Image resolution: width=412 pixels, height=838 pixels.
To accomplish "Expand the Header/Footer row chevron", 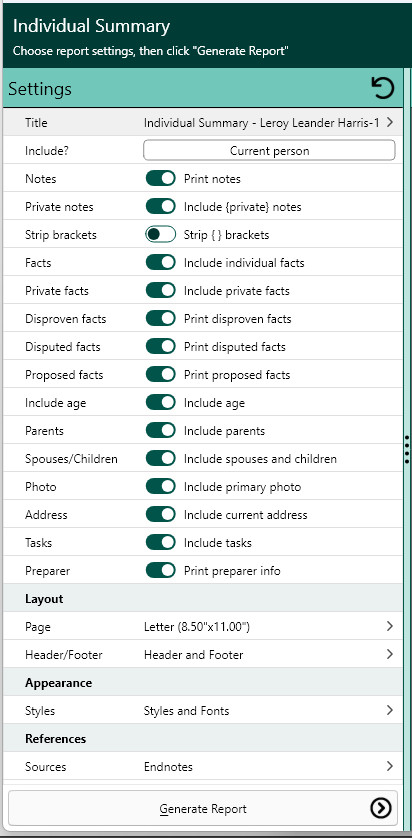I will 390,654.
